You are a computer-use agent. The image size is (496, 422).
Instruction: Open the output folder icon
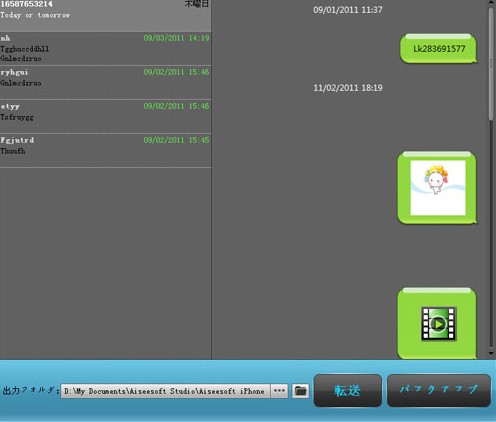tap(300, 391)
